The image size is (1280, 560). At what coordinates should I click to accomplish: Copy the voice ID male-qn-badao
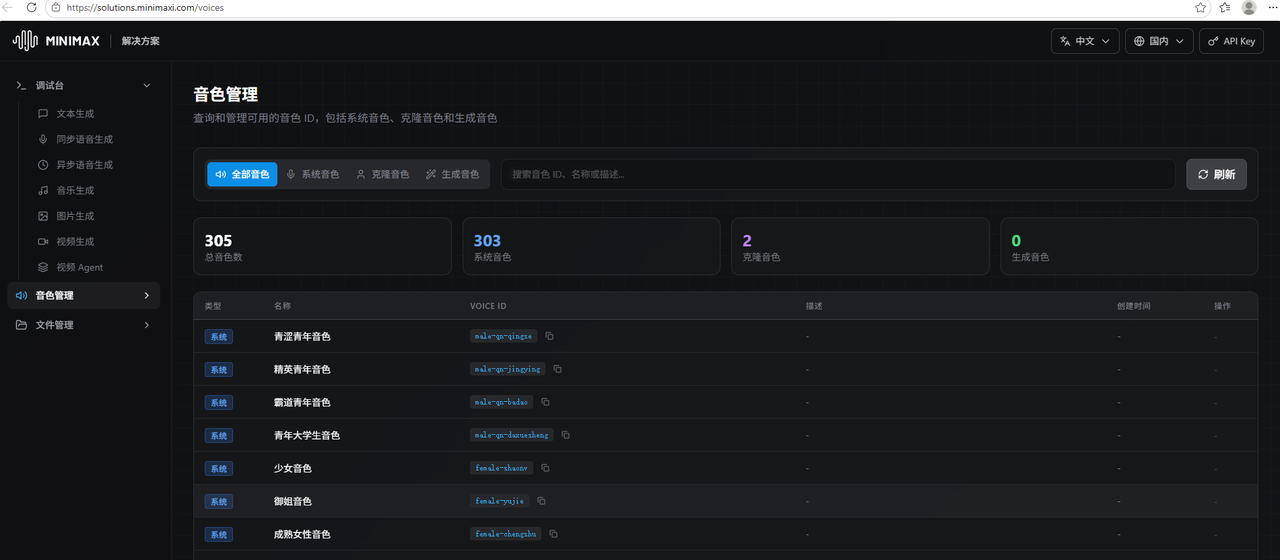tap(546, 402)
